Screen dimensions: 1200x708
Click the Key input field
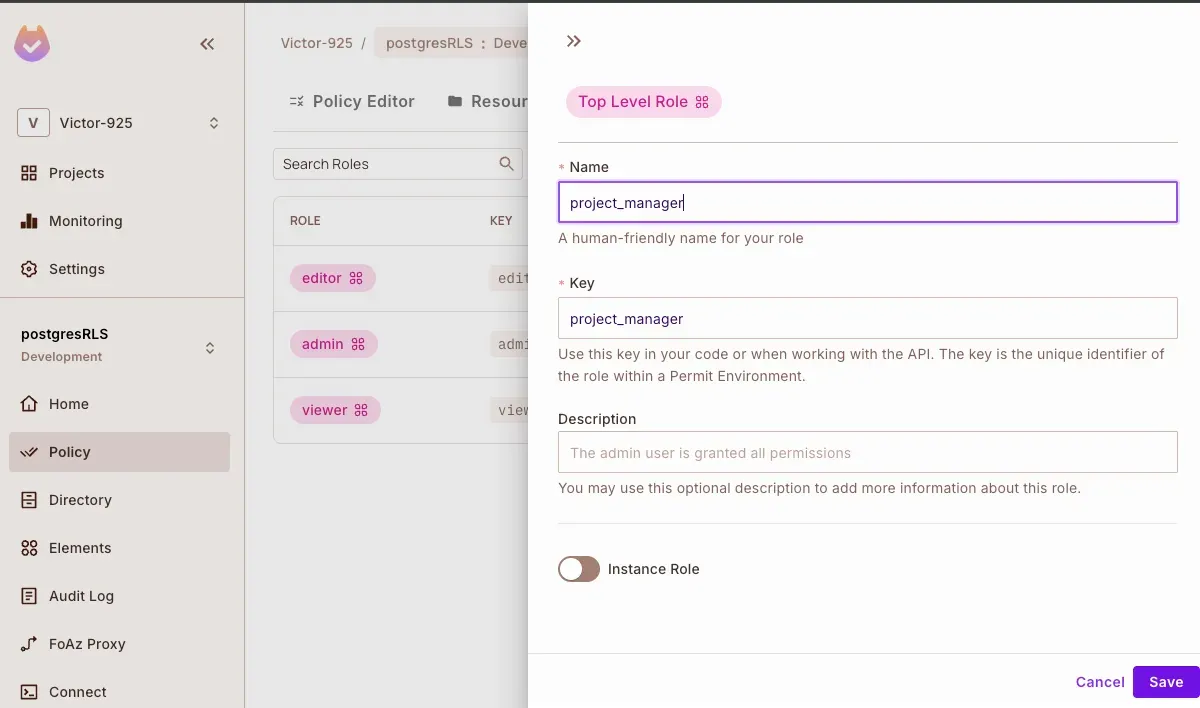point(867,318)
